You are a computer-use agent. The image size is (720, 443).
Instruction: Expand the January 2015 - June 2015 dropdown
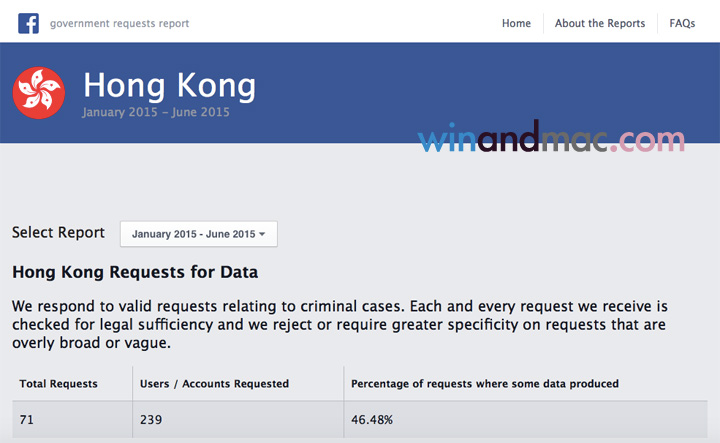tap(198, 234)
